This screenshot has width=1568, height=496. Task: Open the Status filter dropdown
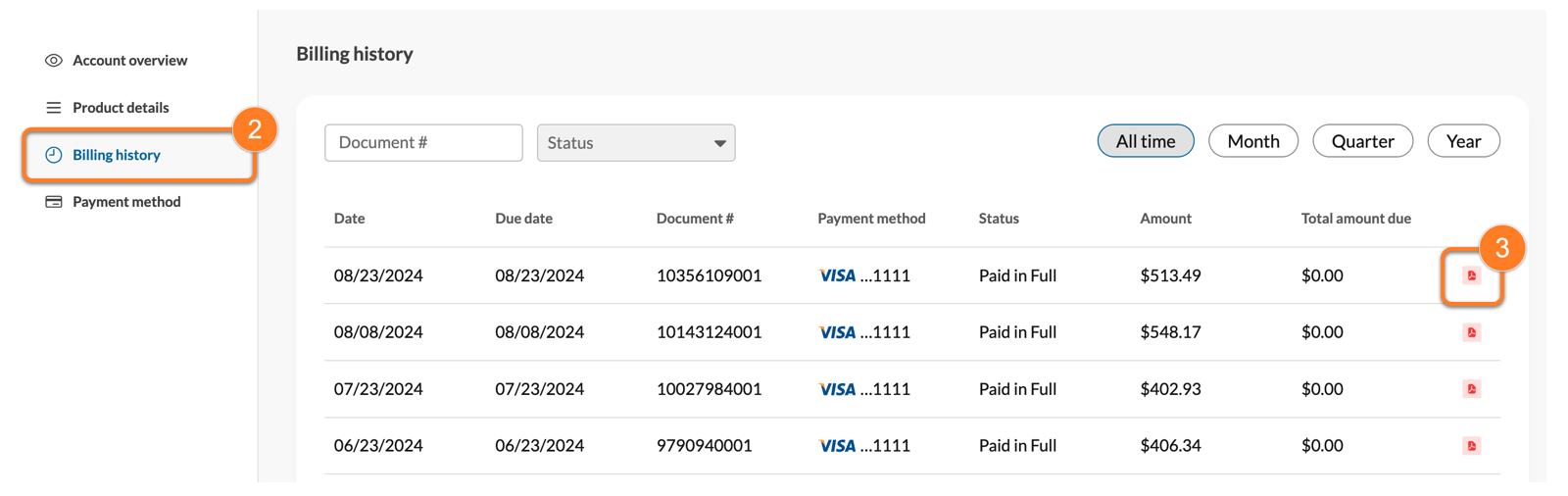(x=636, y=143)
